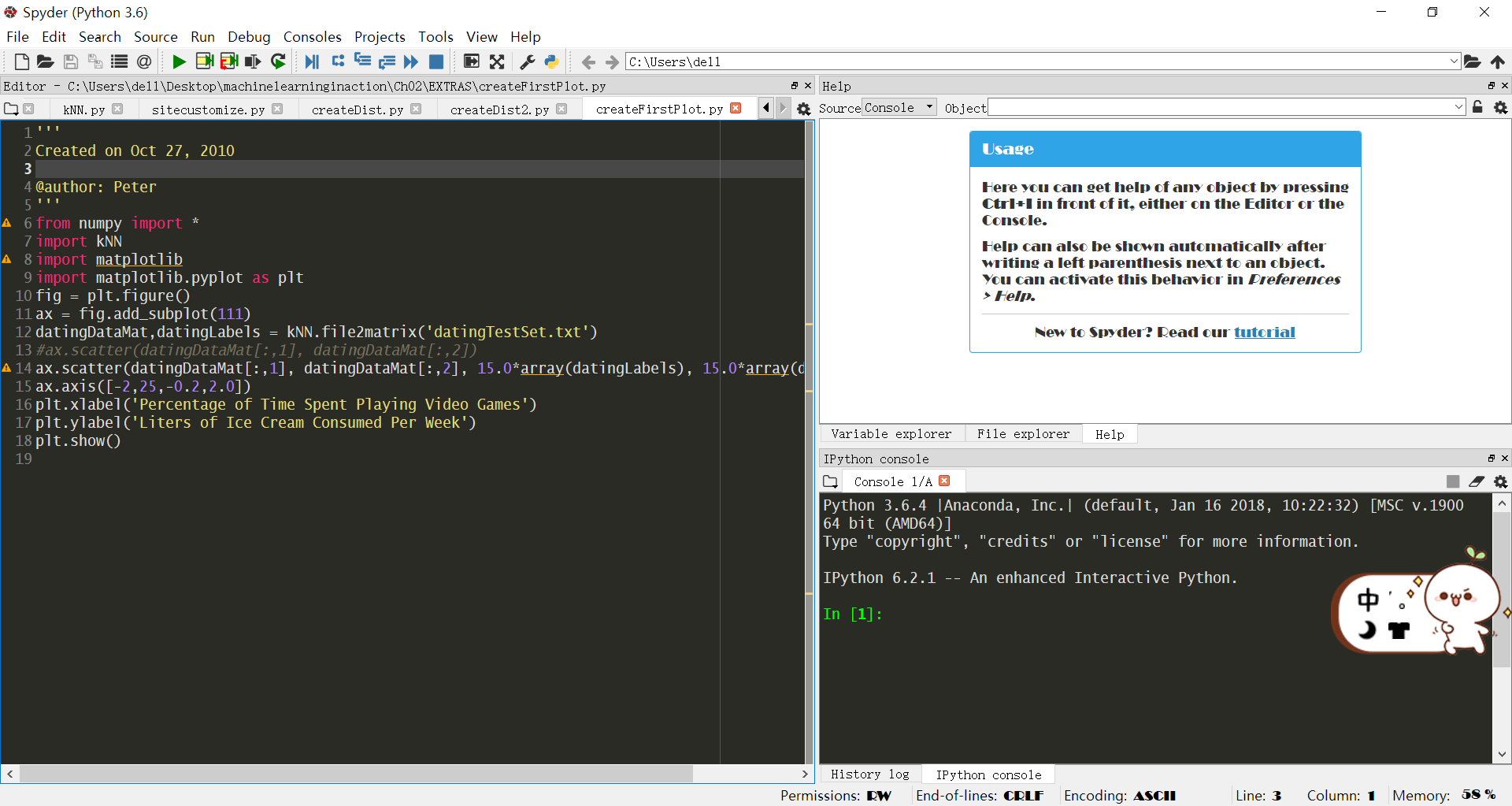Viewport: 1512px width, 806px height.
Task: Open the Source Console dropdown in Help
Action: coord(899,107)
